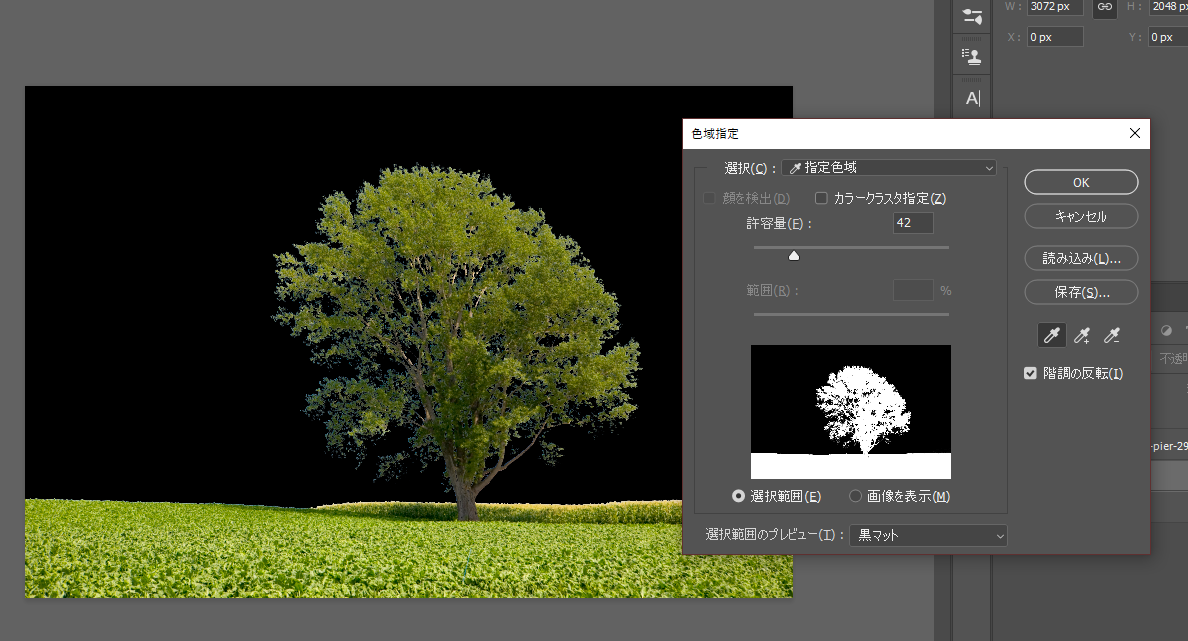Viewport: 1188px width, 641px height.
Task: Choose the 選択範囲 radio button
Action: [739, 496]
